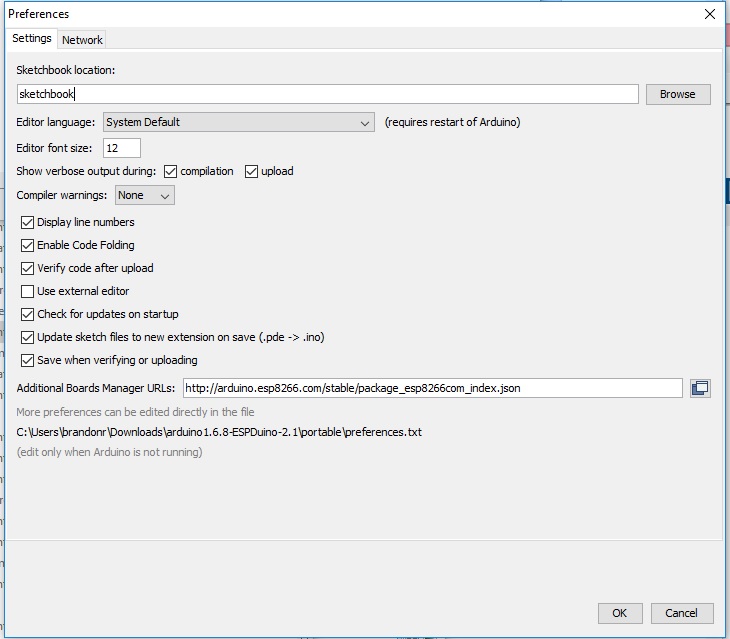Open the preferences.txt file path link
Viewport: 730px width, 639px height.
click(x=219, y=432)
